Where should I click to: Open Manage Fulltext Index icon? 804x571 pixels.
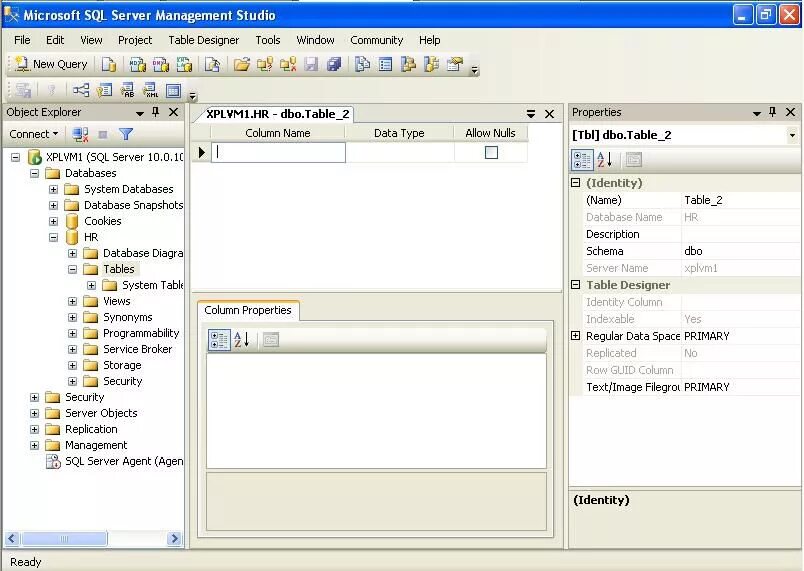click(127, 90)
